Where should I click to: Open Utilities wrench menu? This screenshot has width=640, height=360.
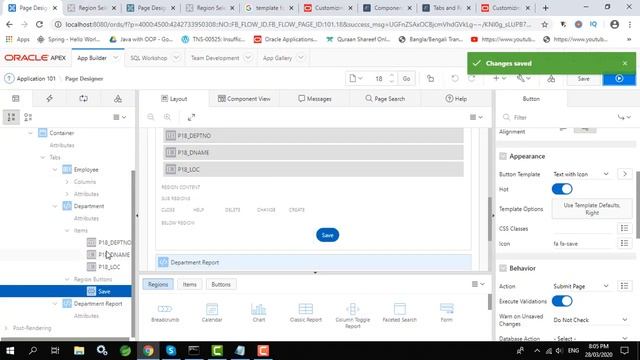click(523, 78)
